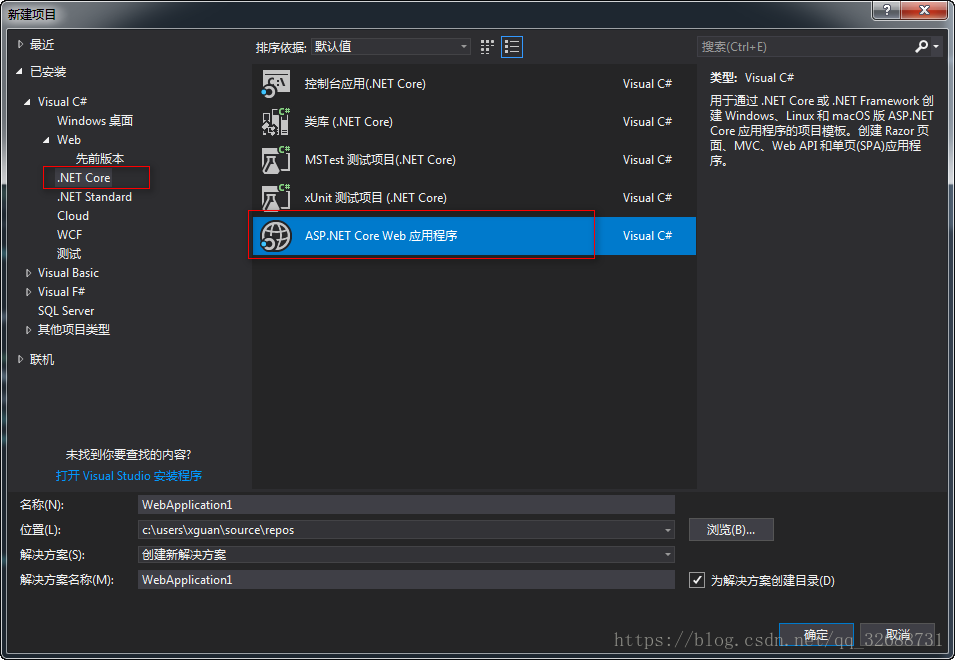The width and height of the screenshot is (955, 660).
Task: Collapse the 已安装 tree node
Action: click(19, 72)
